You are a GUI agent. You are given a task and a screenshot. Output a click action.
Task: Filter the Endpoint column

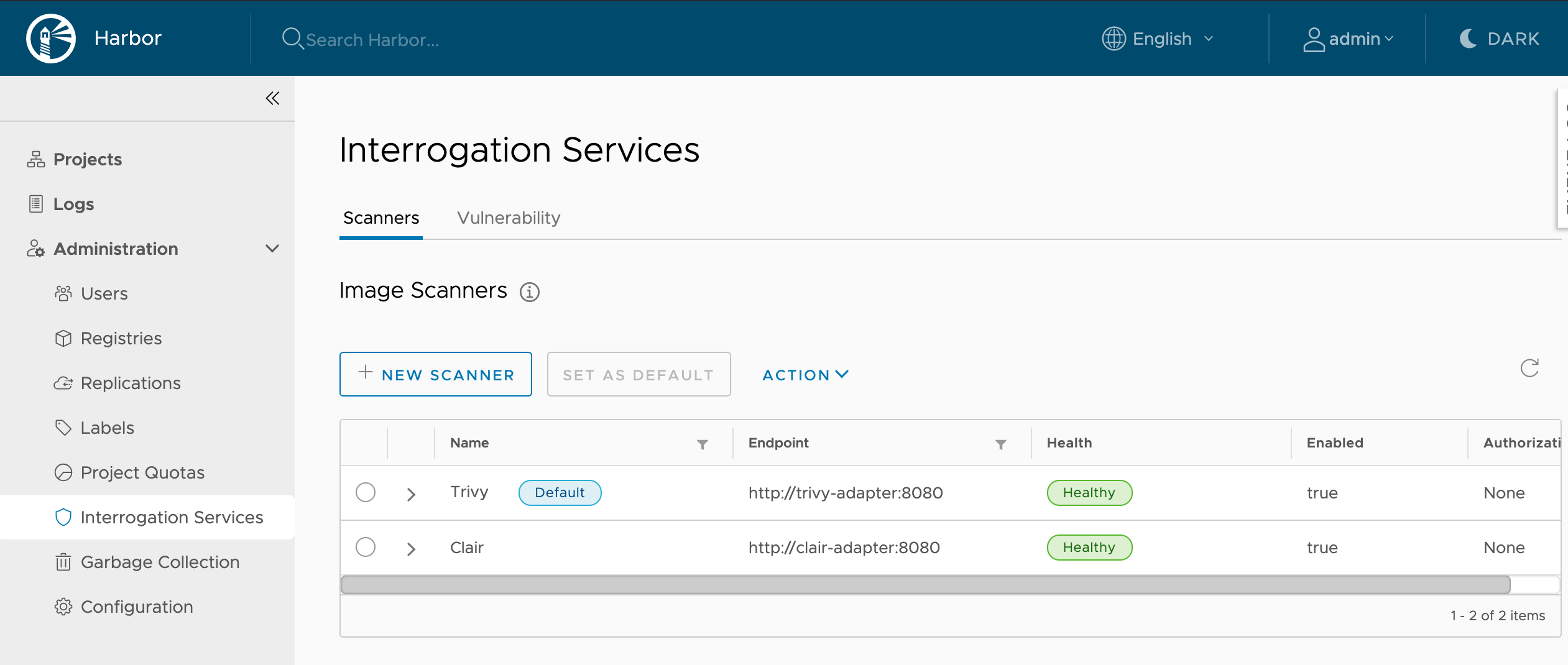tap(1001, 444)
